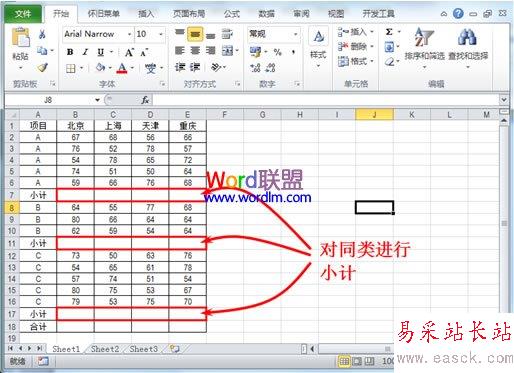The height and width of the screenshot is (373, 514).
Task: Apply the comma style
Action: (293, 52)
